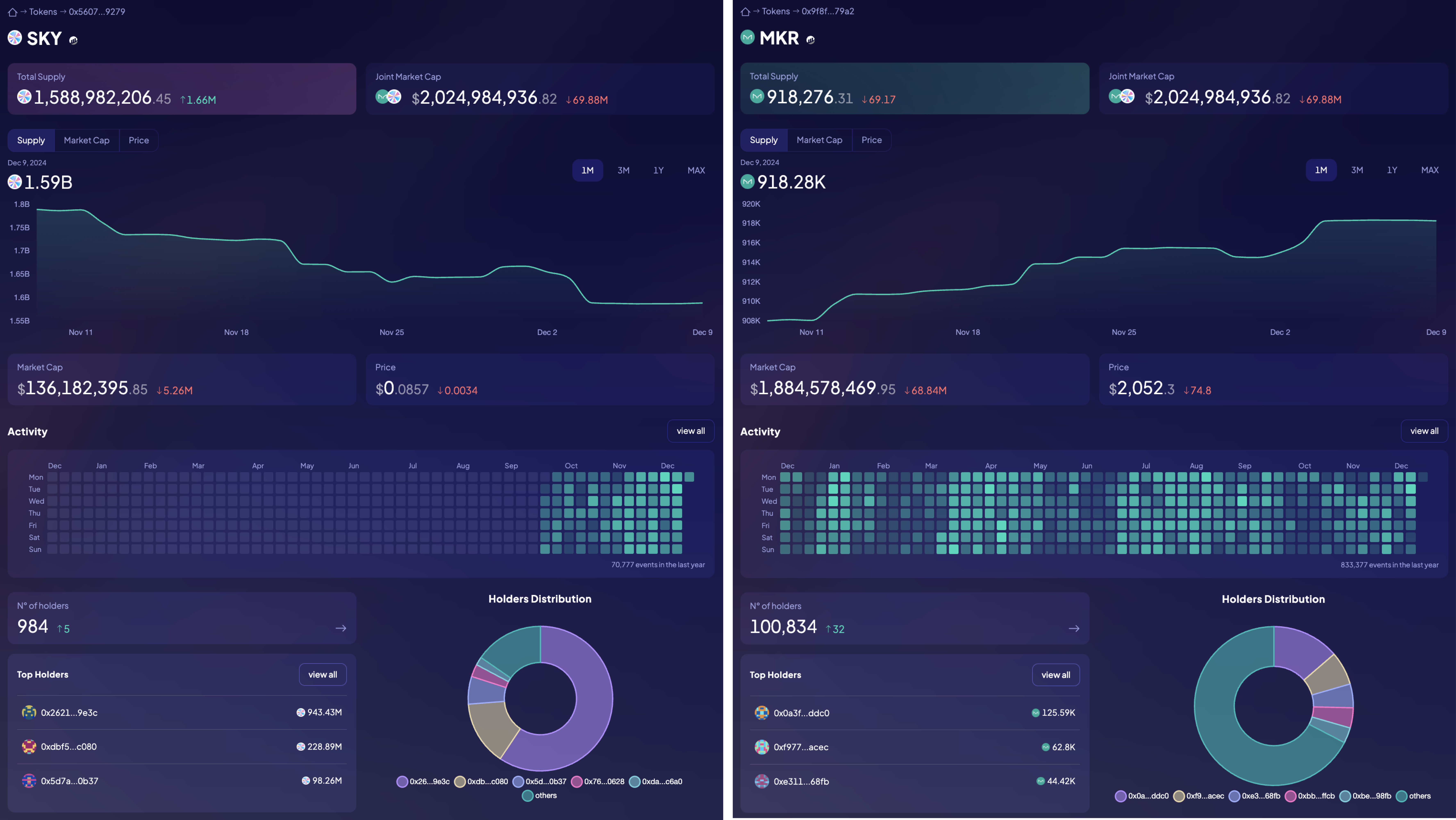Open Tokens link in SKY breadcrumb
The width and height of the screenshot is (1456, 820).
pyautogui.click(x=43, y=12)
